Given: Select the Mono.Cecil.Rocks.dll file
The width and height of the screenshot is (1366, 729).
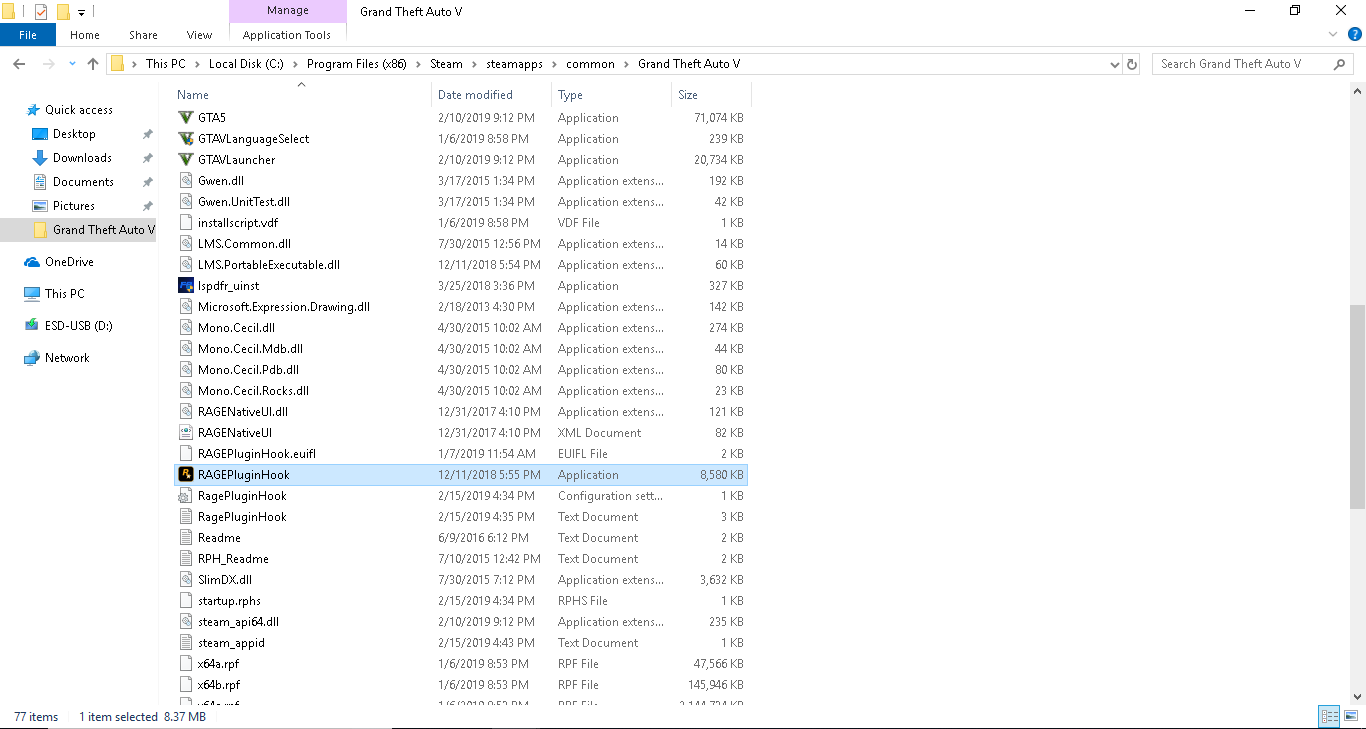Looking at the screenshot, I should pos(253,391).
